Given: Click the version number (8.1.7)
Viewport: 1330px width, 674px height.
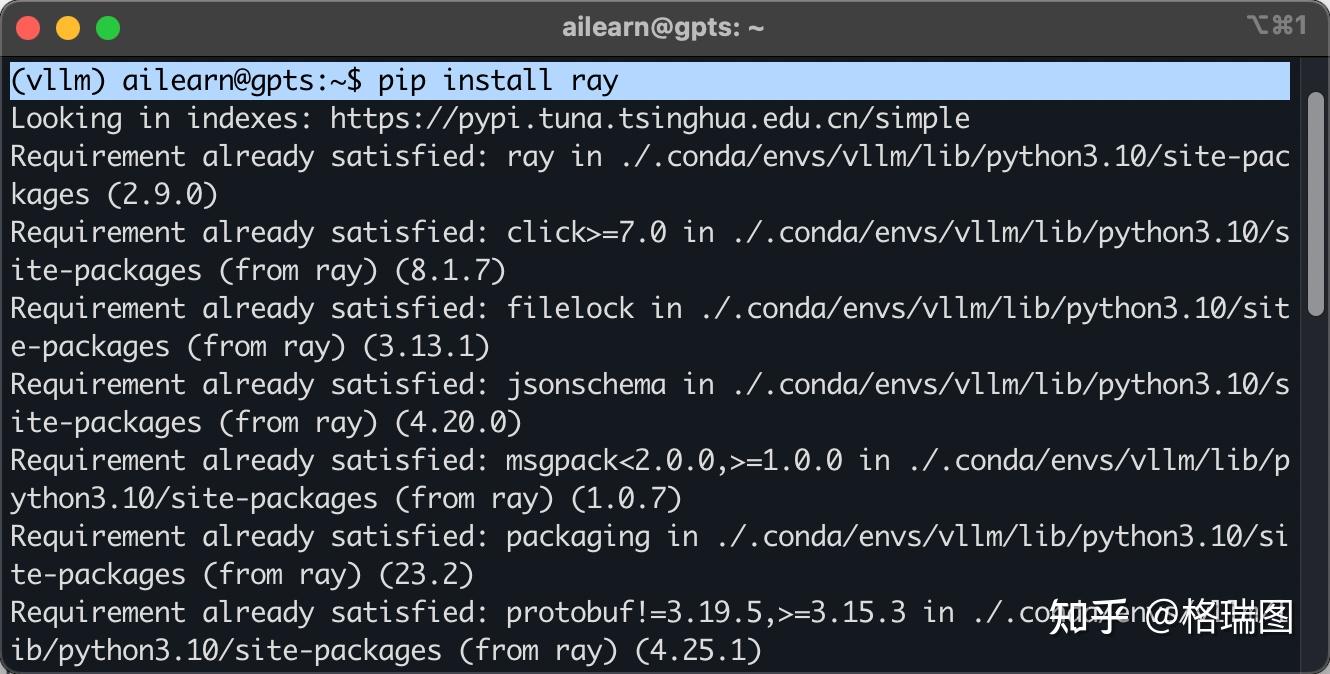Looking at the screenshot, I should click(x=450, y=271).
